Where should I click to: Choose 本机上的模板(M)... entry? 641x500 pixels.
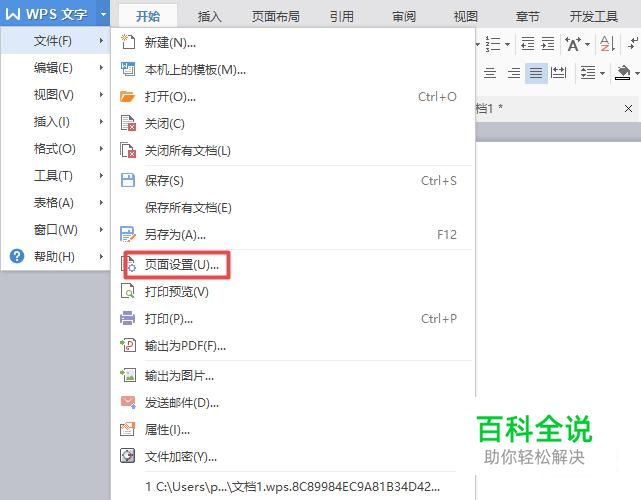tap(291, 70)
